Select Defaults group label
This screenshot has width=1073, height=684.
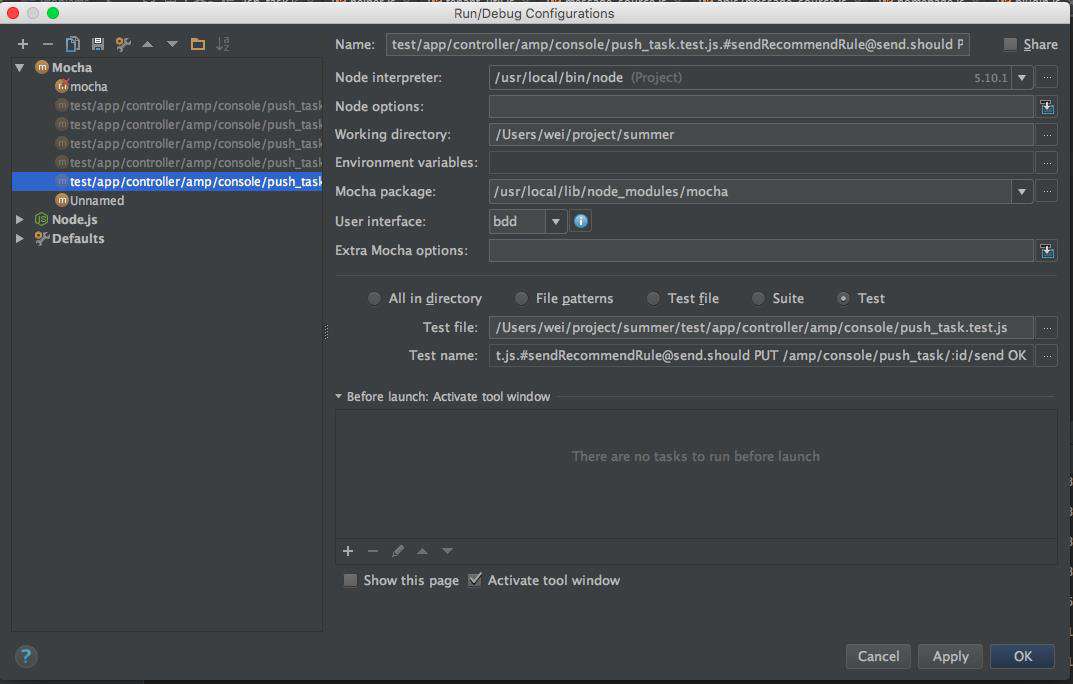[78, 239]
